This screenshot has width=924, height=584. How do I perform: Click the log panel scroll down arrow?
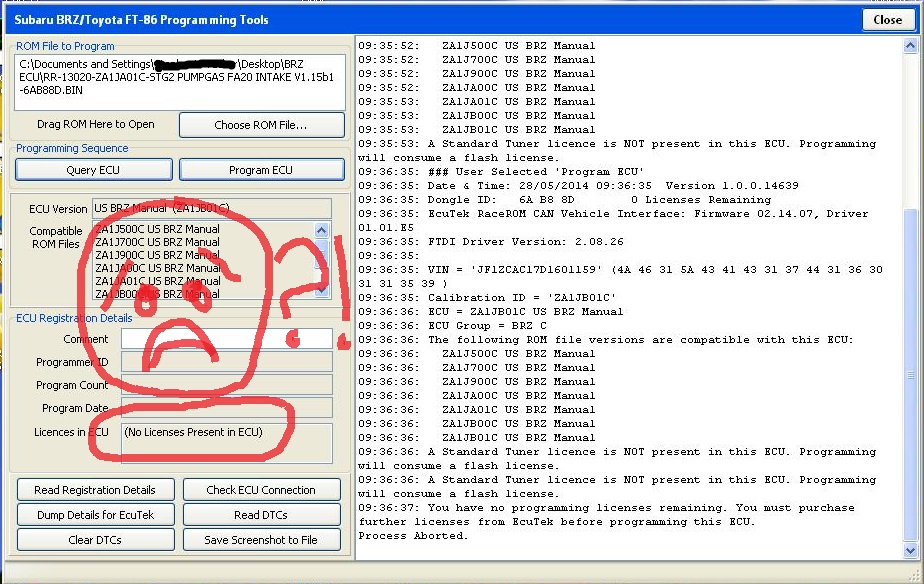click(911, 550)
